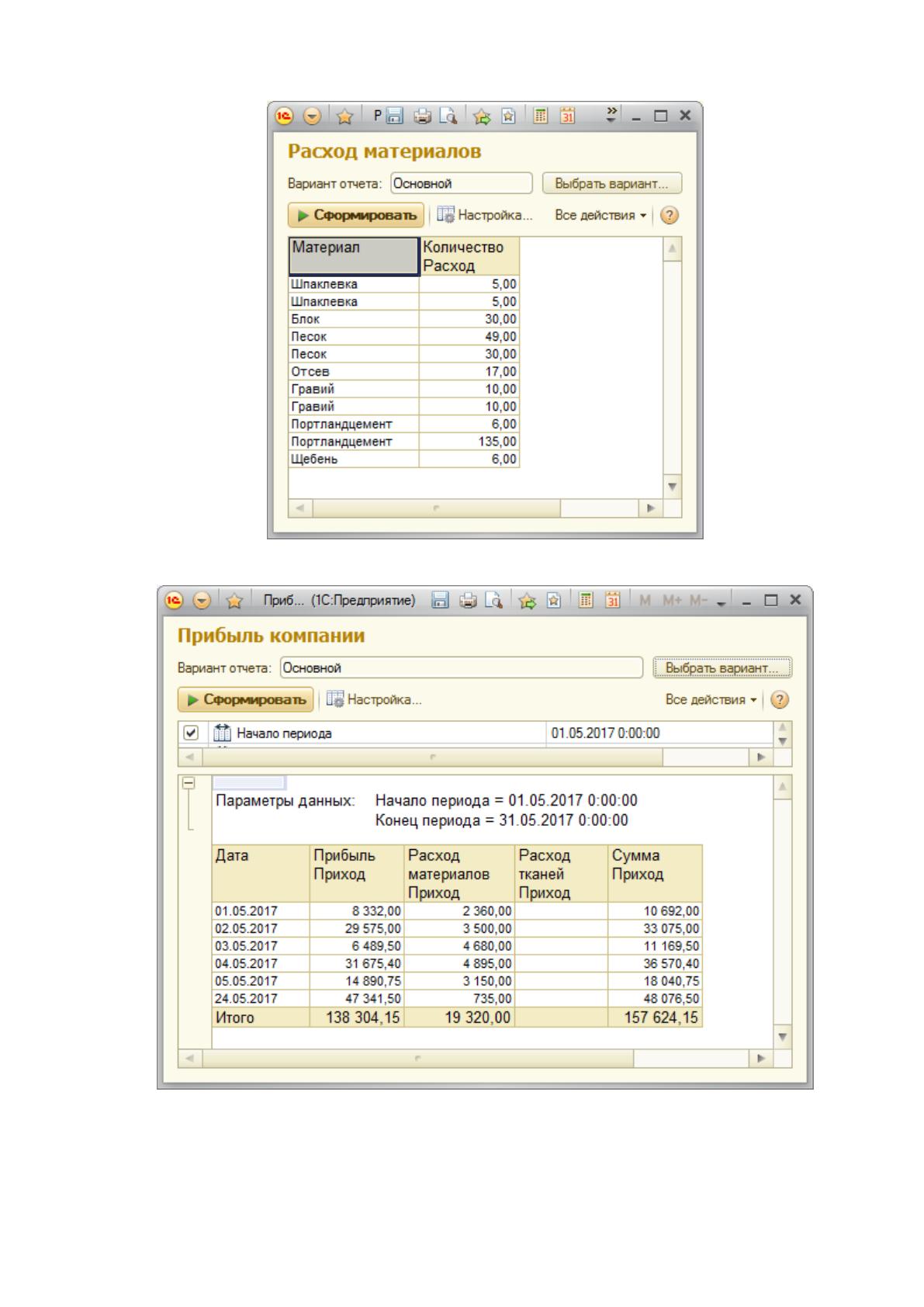Image resolution: width=924 pixels, height=1307 pixels.
Task: Open the calendar icon in Прибыль компании window
Action: pos(613,600)
